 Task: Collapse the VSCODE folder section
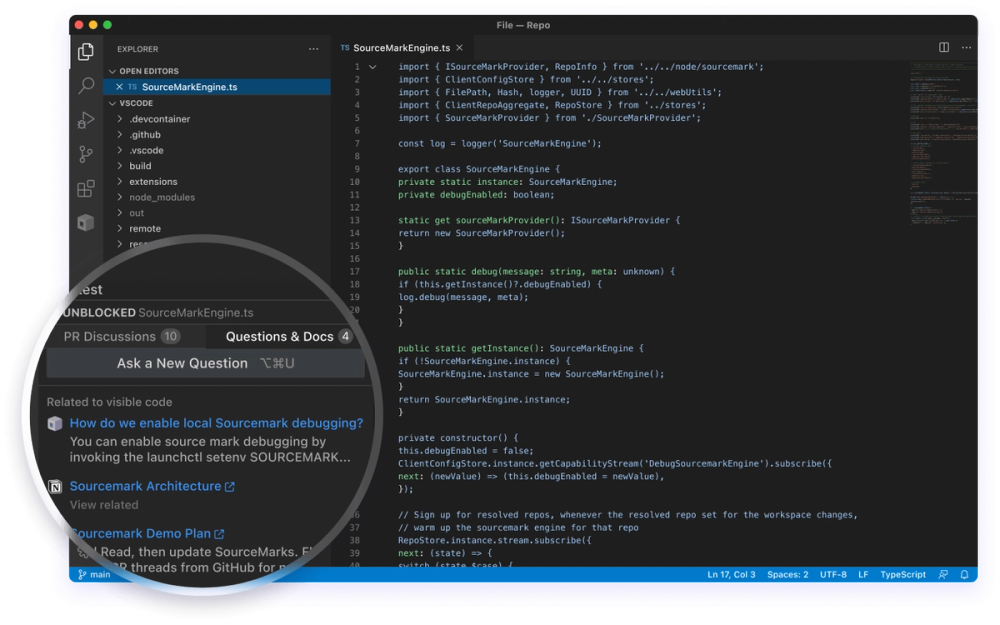112,103
